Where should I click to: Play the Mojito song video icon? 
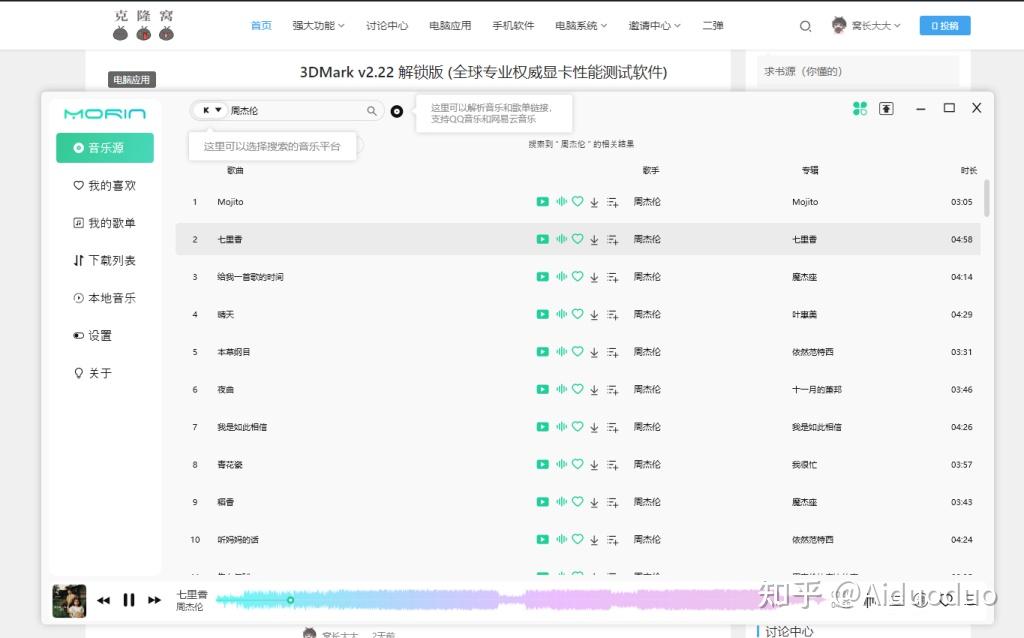tap(543, 202)
